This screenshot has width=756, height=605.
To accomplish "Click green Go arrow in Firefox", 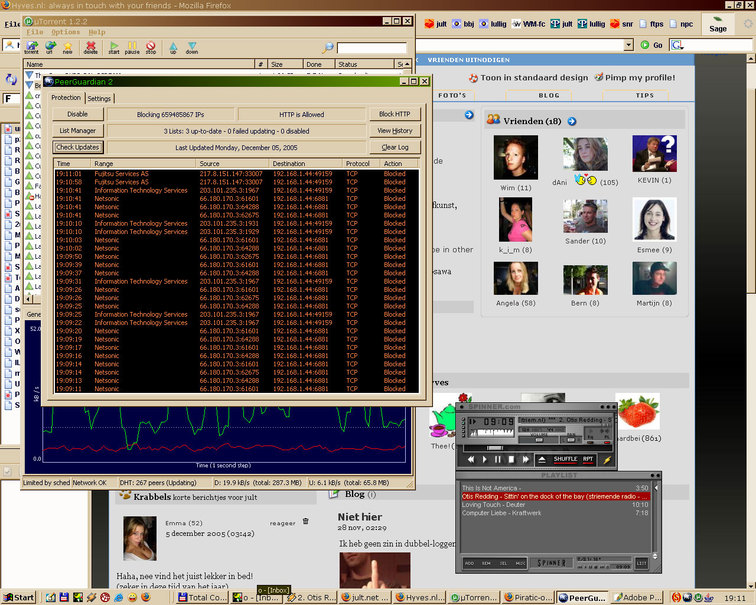I will (x=645, y=45).
